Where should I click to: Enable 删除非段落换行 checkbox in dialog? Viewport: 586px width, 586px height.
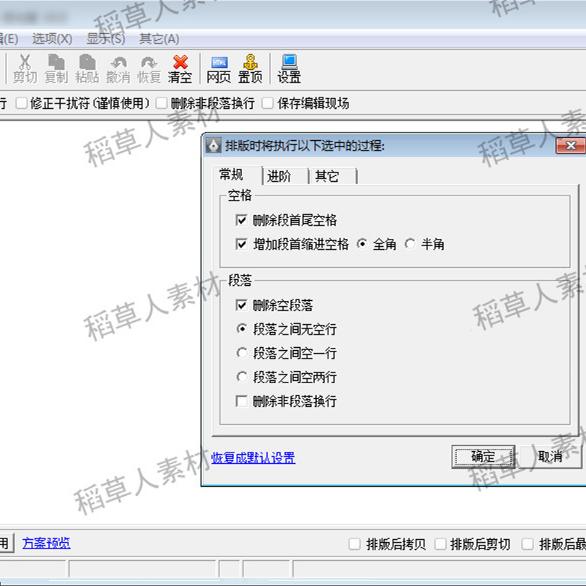point(241,401)
